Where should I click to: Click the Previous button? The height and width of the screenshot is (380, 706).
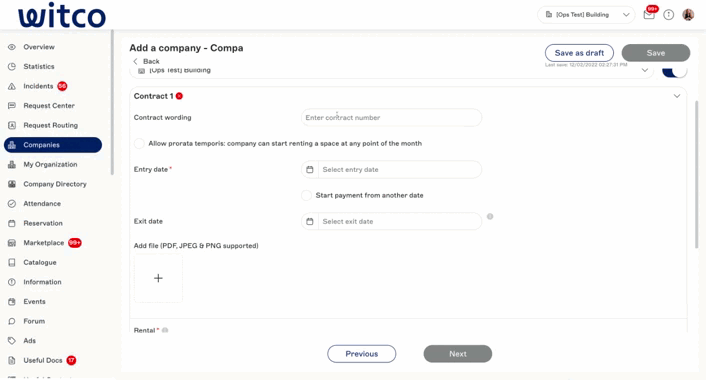pyautogui.click(x=362, y=354)
